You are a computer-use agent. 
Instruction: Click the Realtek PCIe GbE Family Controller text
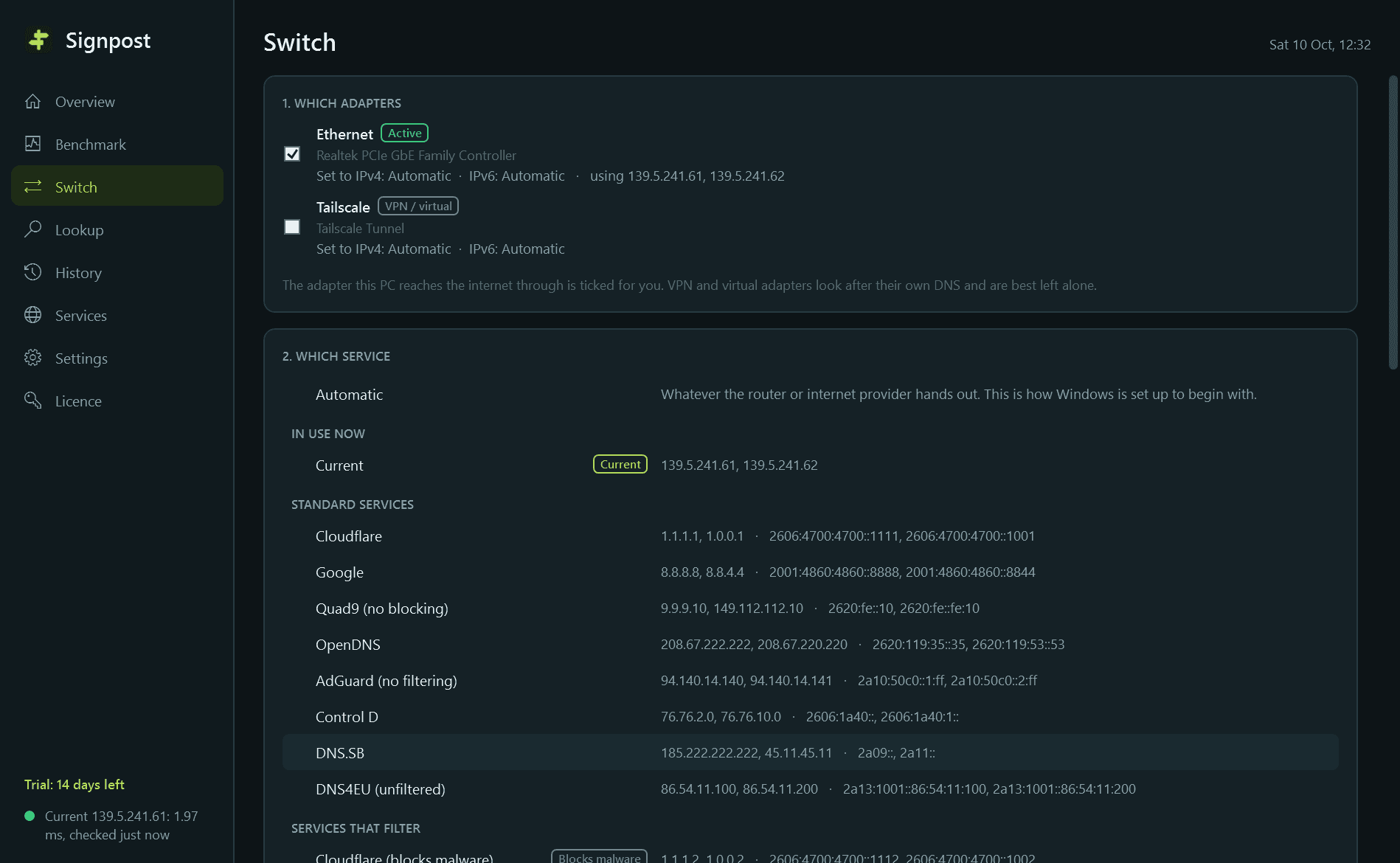click(x=416, y=156)
